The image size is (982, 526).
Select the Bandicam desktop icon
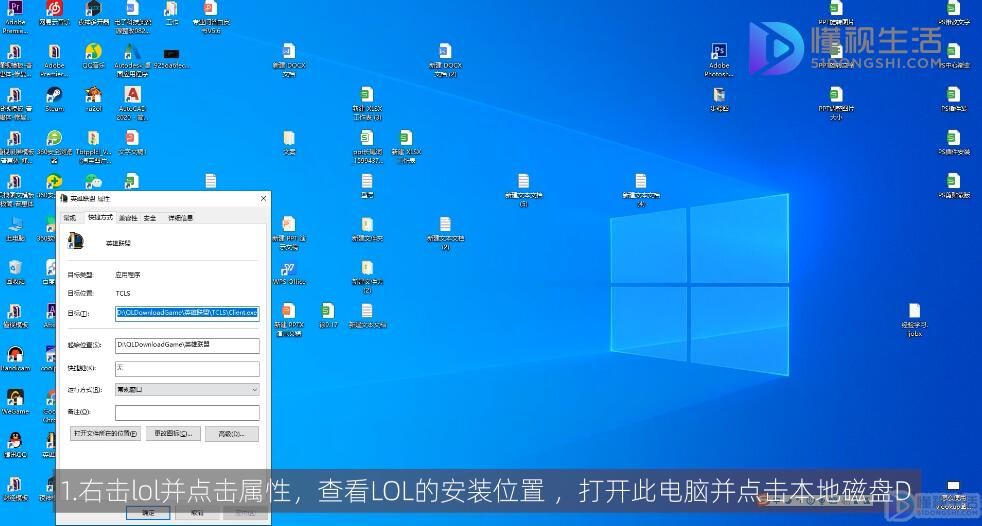coord(15,359)
